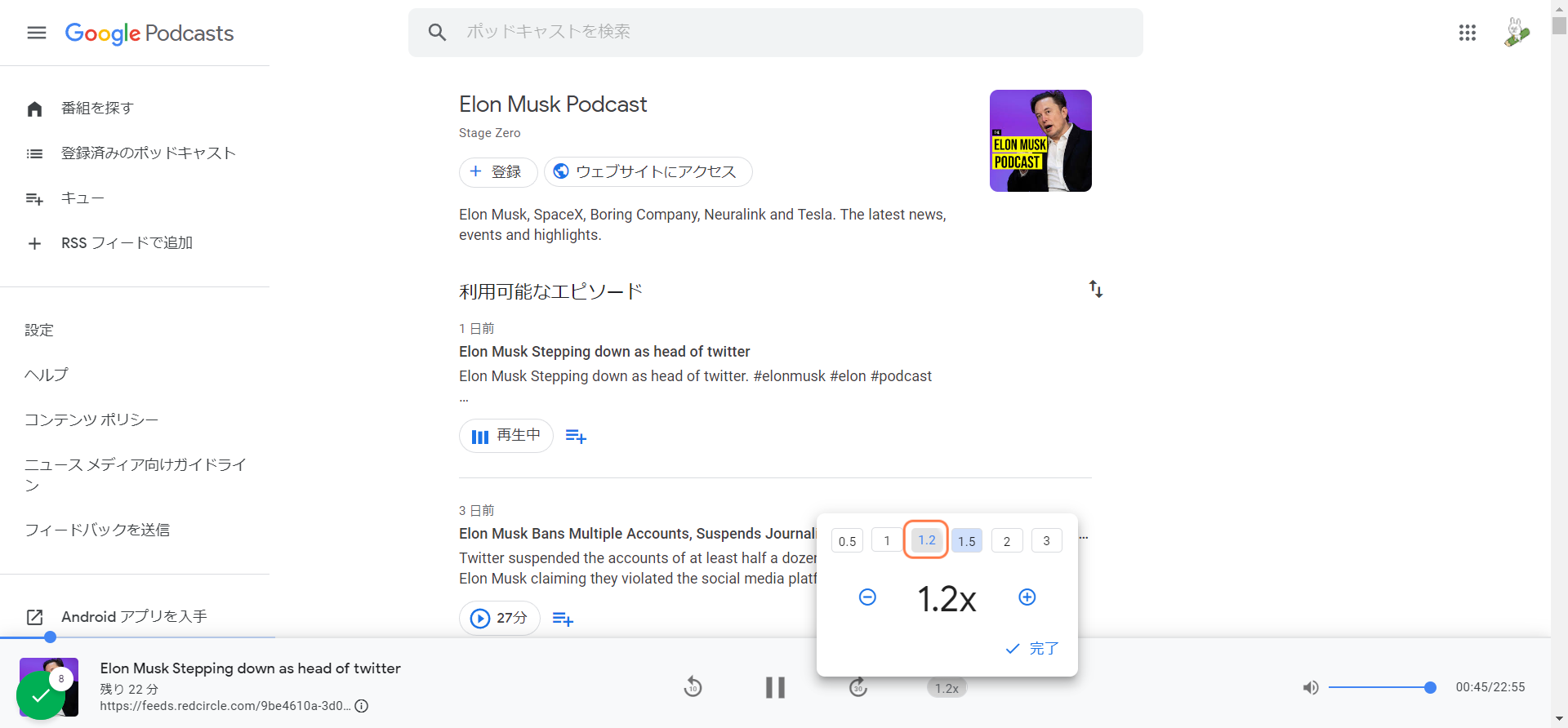Play the 27分 episode
Screen dimensions: 1568x728
[500, 618]
